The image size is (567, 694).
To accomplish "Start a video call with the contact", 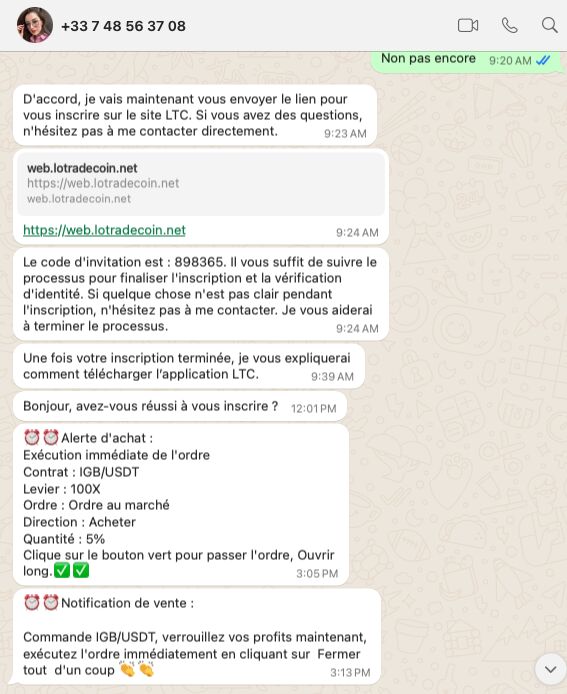I will pyautogui.click(x=468, y=26).
